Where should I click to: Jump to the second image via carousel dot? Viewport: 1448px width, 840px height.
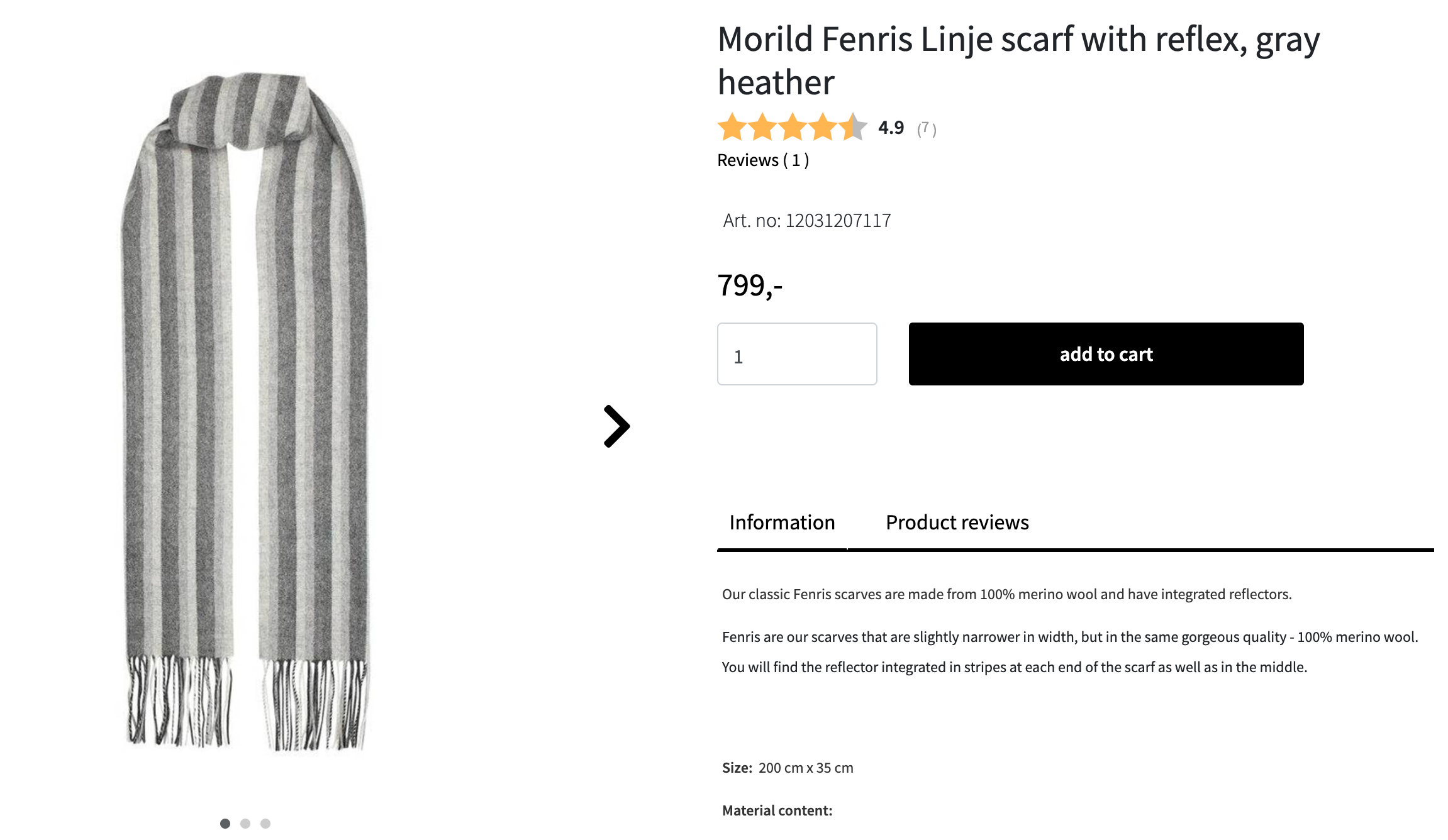245,824
